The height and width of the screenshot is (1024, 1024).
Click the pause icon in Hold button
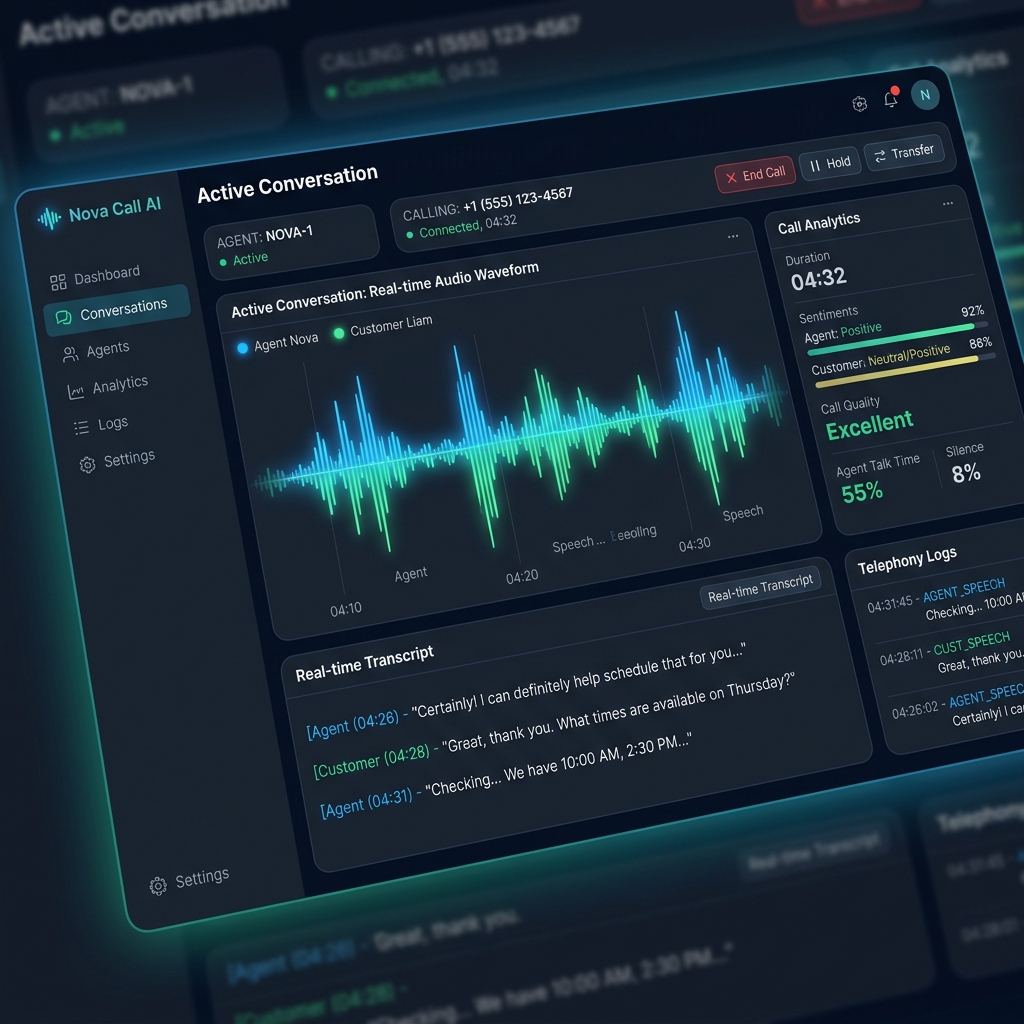pyautogui.click(x=814, y=166)
